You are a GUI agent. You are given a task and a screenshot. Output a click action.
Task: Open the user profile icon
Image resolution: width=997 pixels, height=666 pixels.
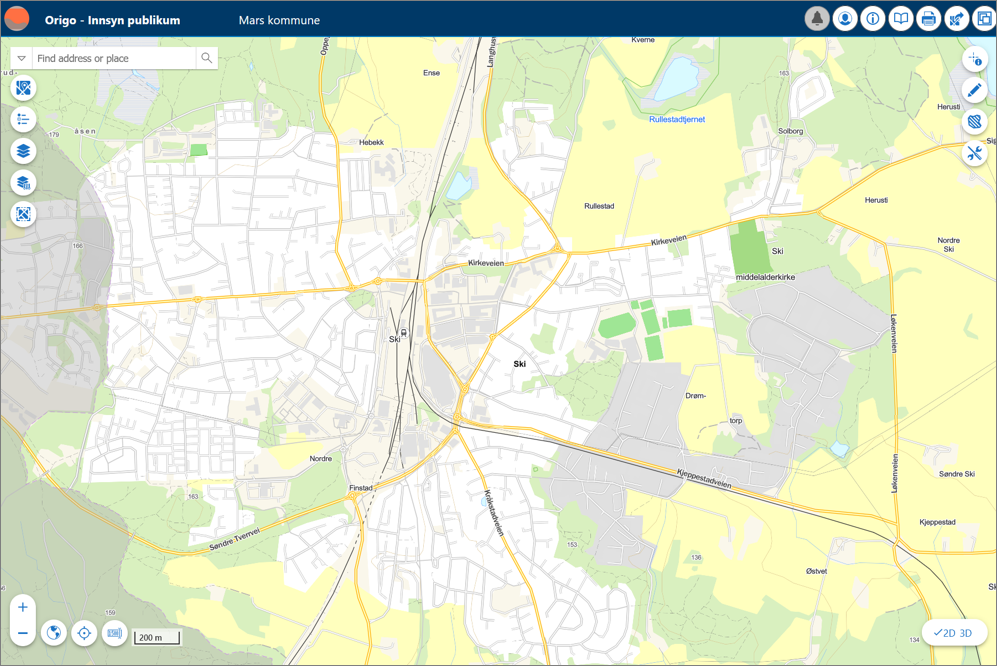845,19
